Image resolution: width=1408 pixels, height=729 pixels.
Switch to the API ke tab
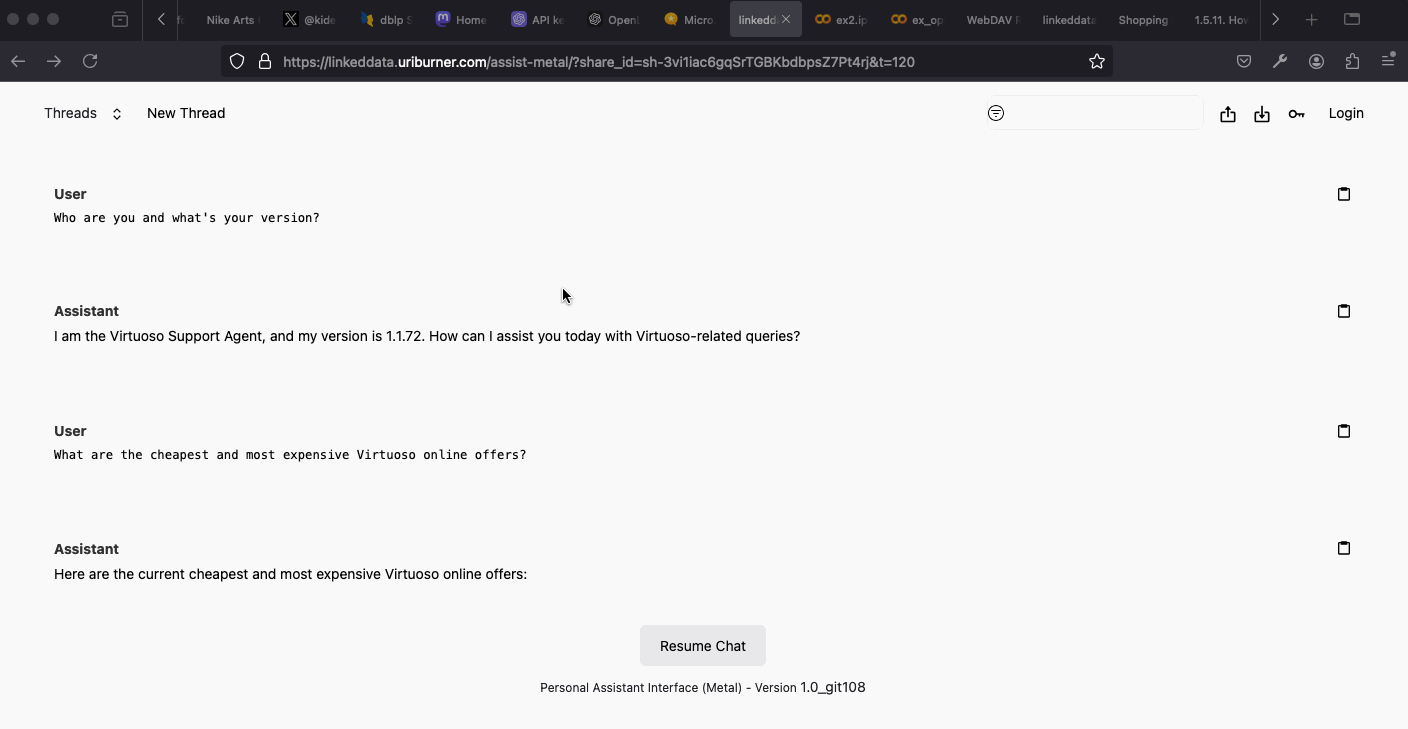coord(538,20)
